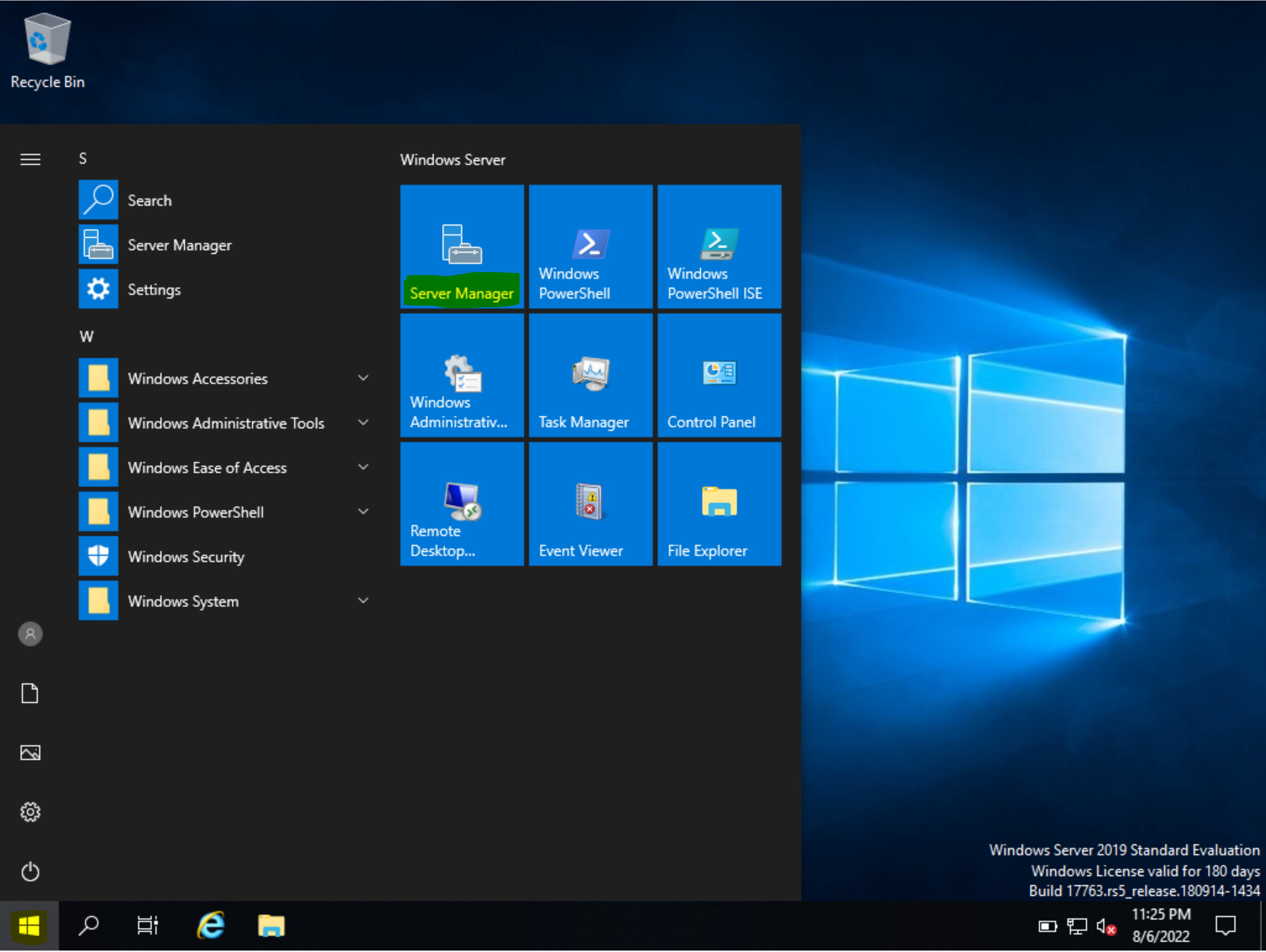This screenshot has width=1266, height=952.
Task: Open the Server Manager tile
Action: point(461,246)
